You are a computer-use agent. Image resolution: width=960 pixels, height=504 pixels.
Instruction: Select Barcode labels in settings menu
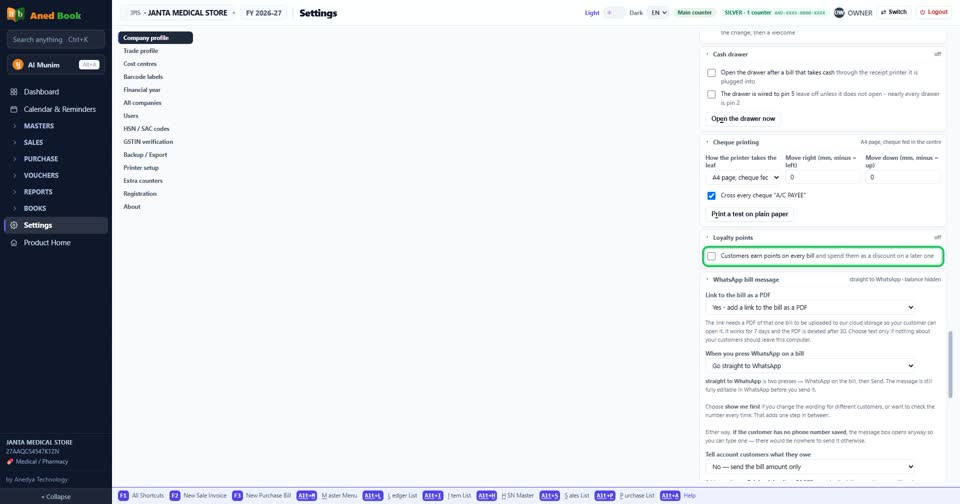tap(143, 77)
